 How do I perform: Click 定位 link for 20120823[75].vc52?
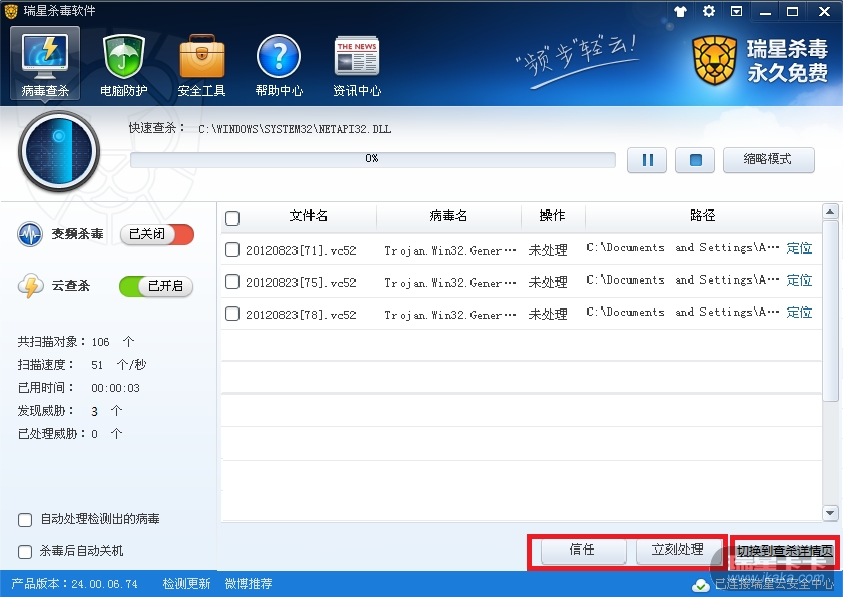click(x=799, y=280)
